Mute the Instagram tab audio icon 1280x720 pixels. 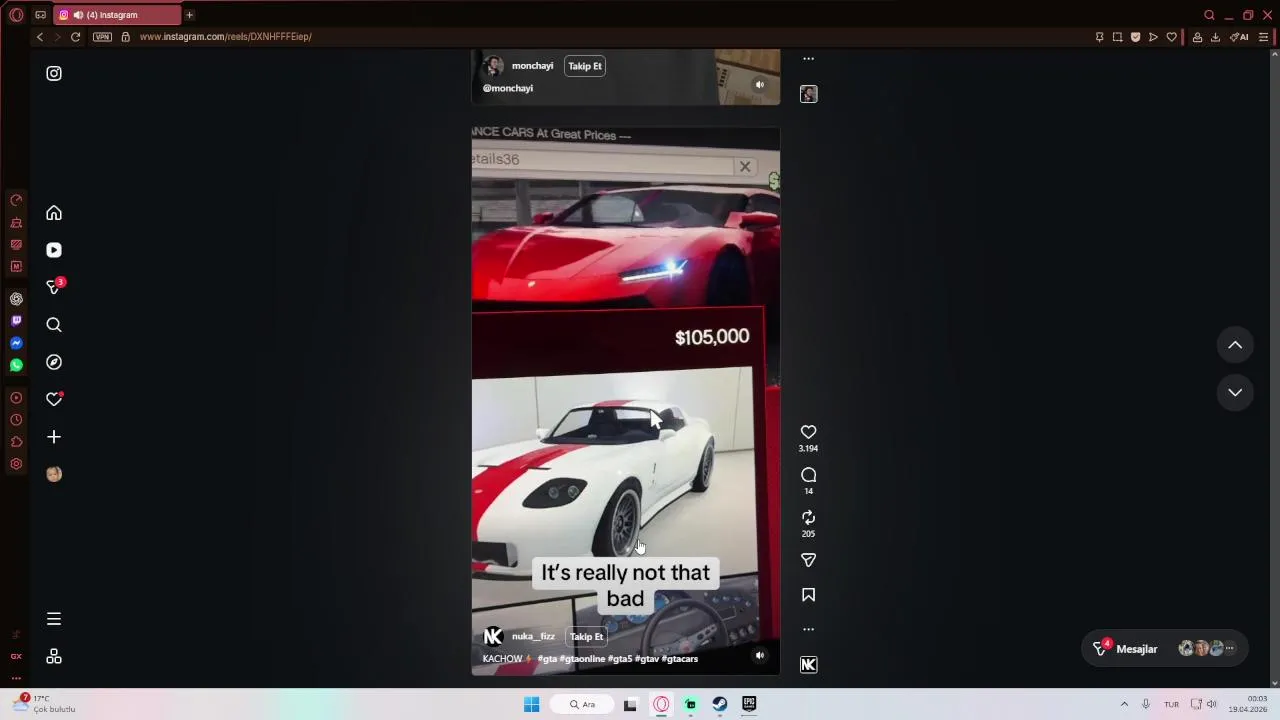coord(78,15)
